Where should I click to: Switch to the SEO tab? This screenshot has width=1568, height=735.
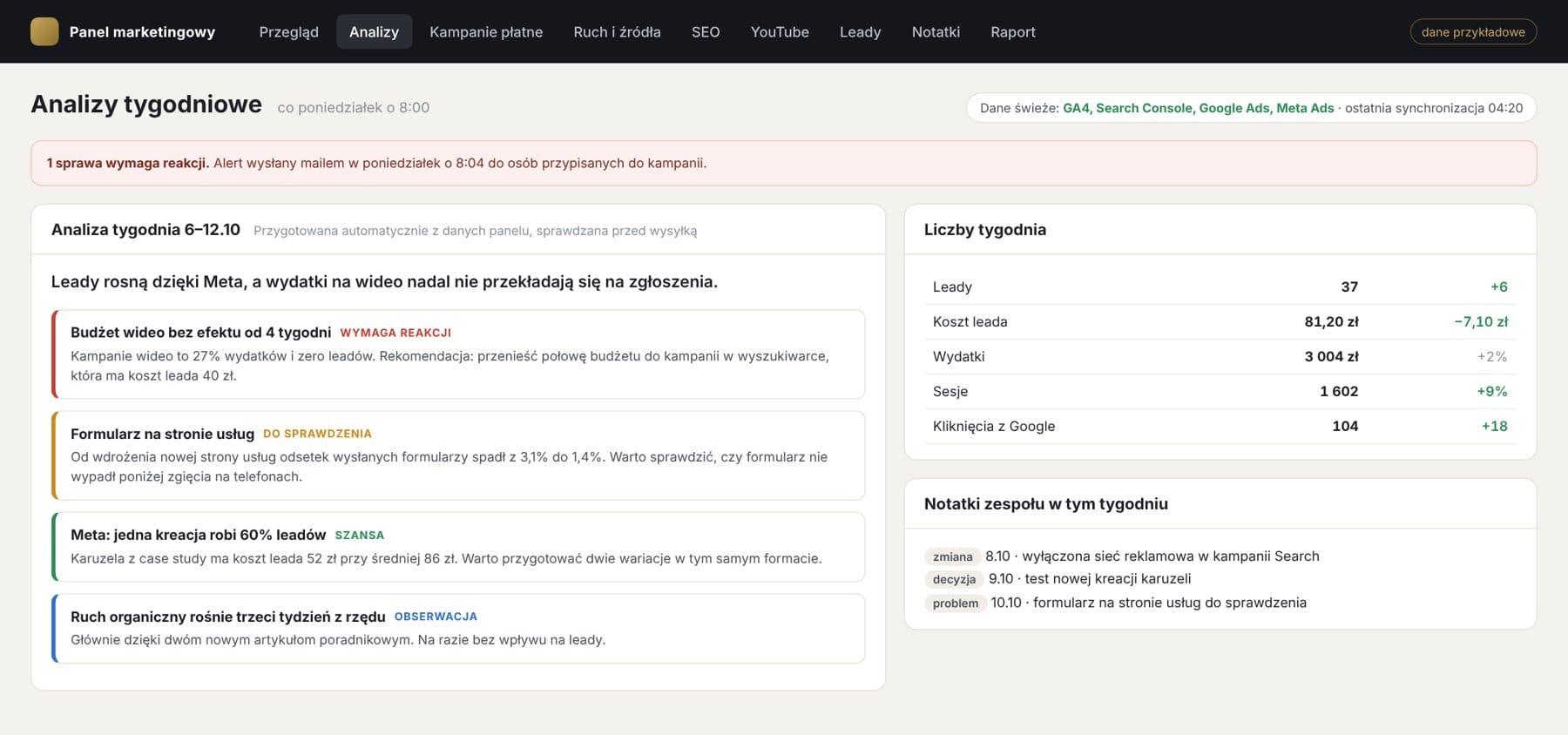tap(706, 31)
